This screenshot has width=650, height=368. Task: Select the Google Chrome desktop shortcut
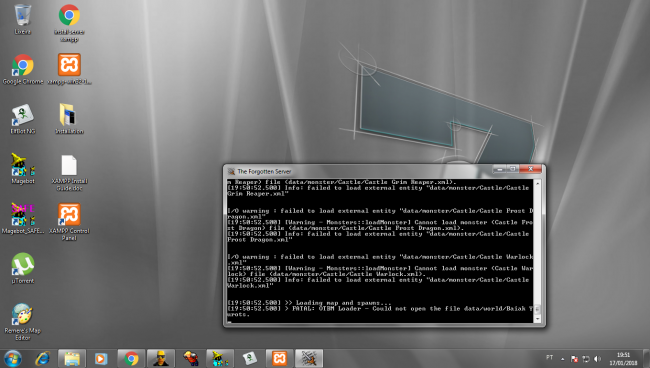coord(23,69)
